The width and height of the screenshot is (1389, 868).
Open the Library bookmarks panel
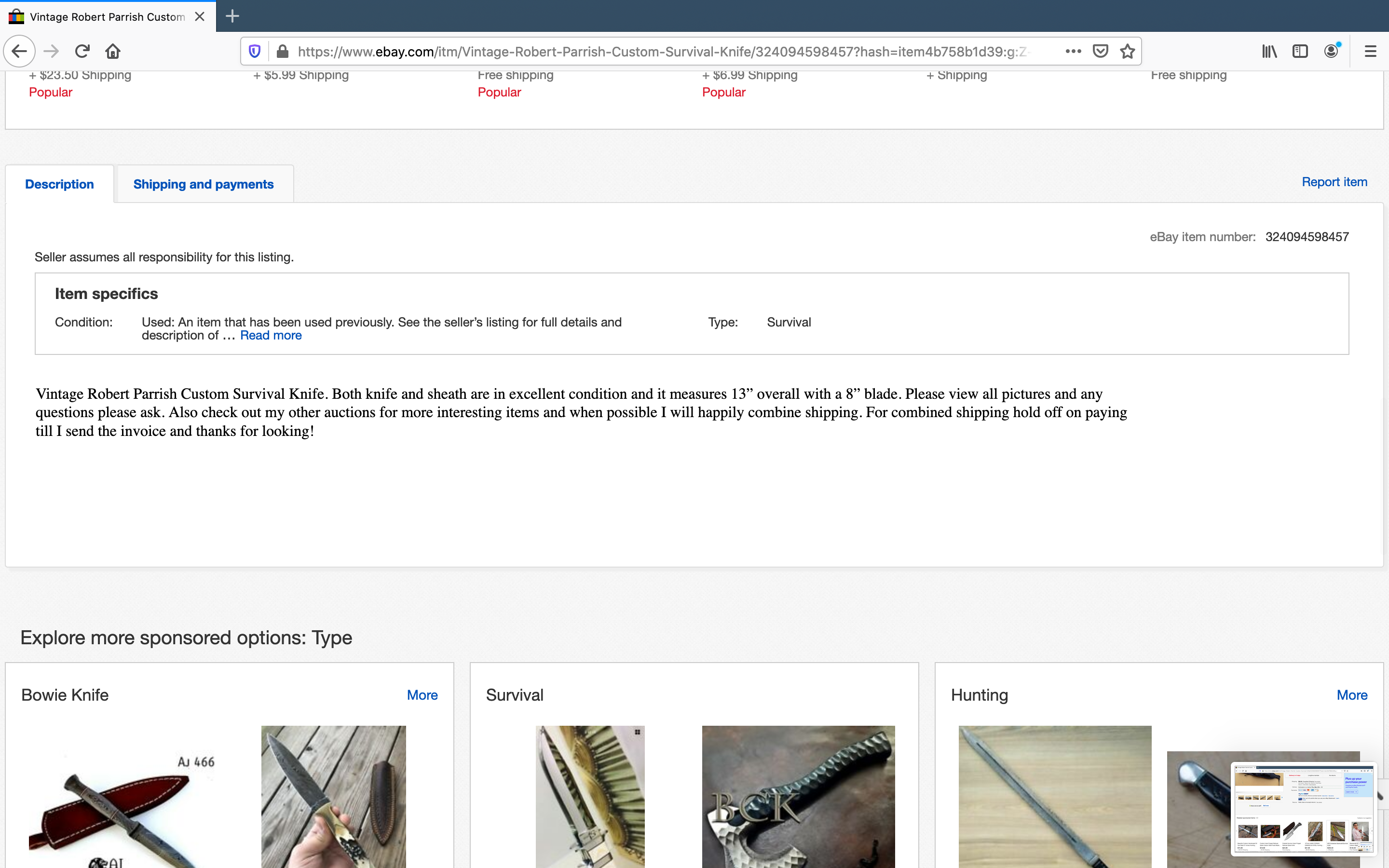1269,52
